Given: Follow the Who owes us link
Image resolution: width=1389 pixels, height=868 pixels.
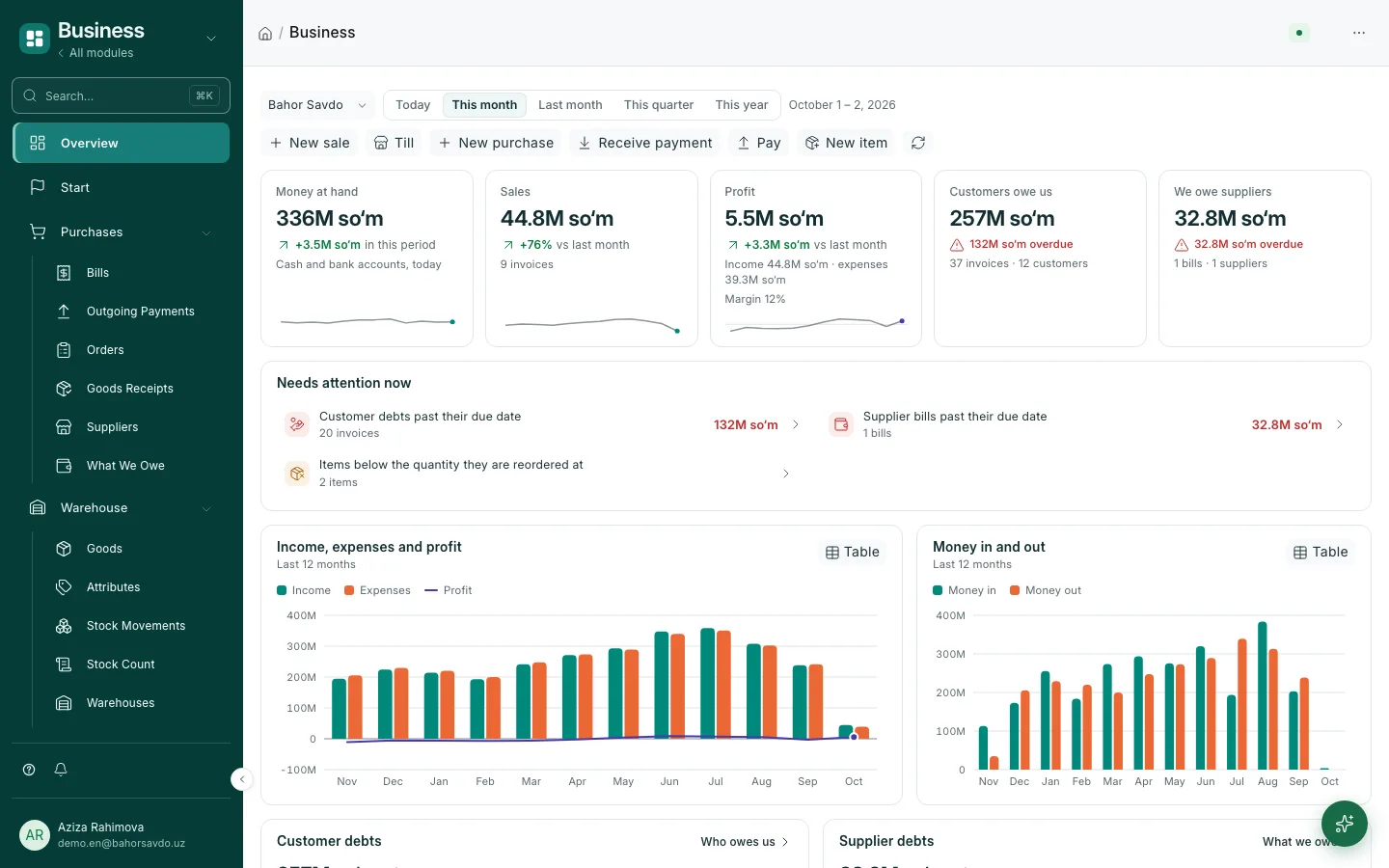Looking at the screenshot, I should [745, 842].
